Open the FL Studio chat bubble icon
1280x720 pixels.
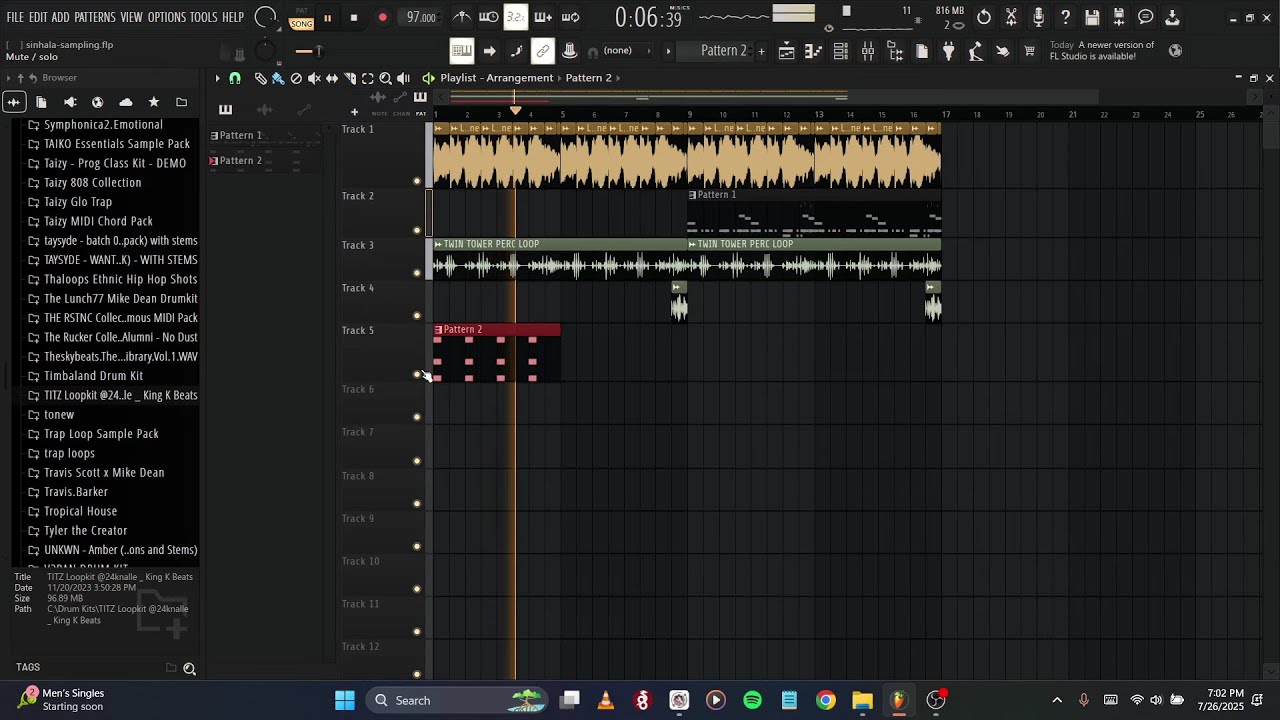[1146, 17]
